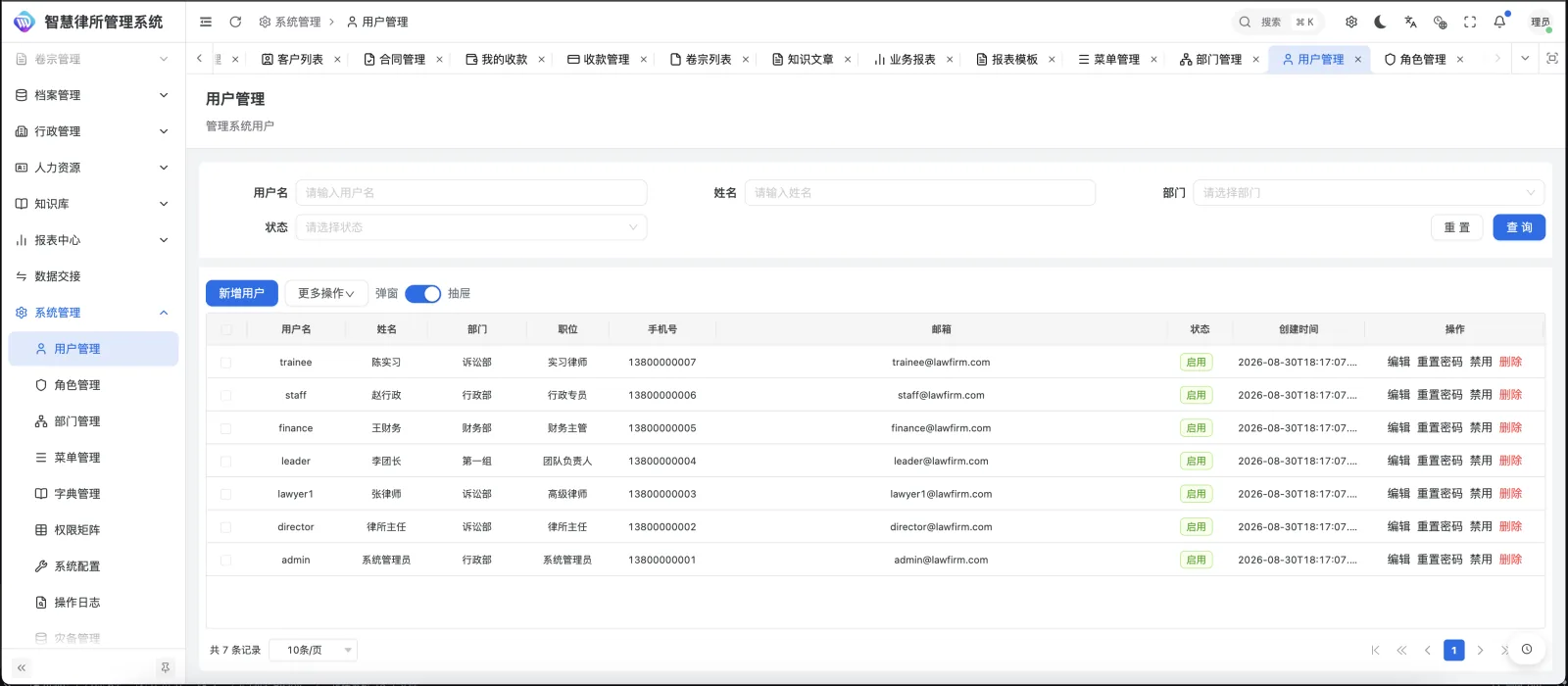Screen dimensions: 1568x686
Task: Click the page refresh icon
Action: [235, 22]
